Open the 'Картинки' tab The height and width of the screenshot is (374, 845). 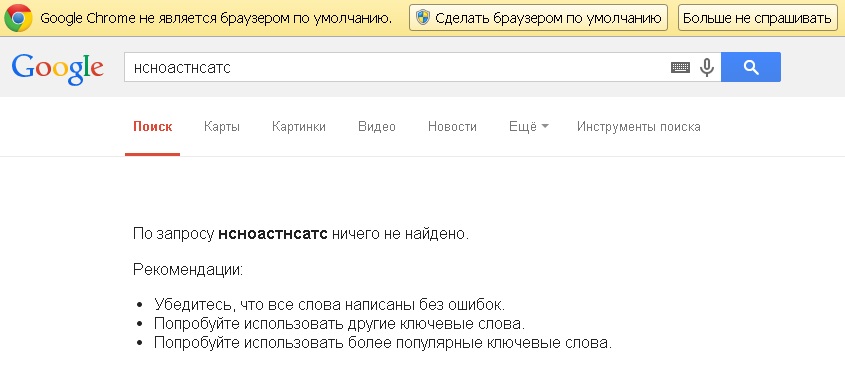299,127
